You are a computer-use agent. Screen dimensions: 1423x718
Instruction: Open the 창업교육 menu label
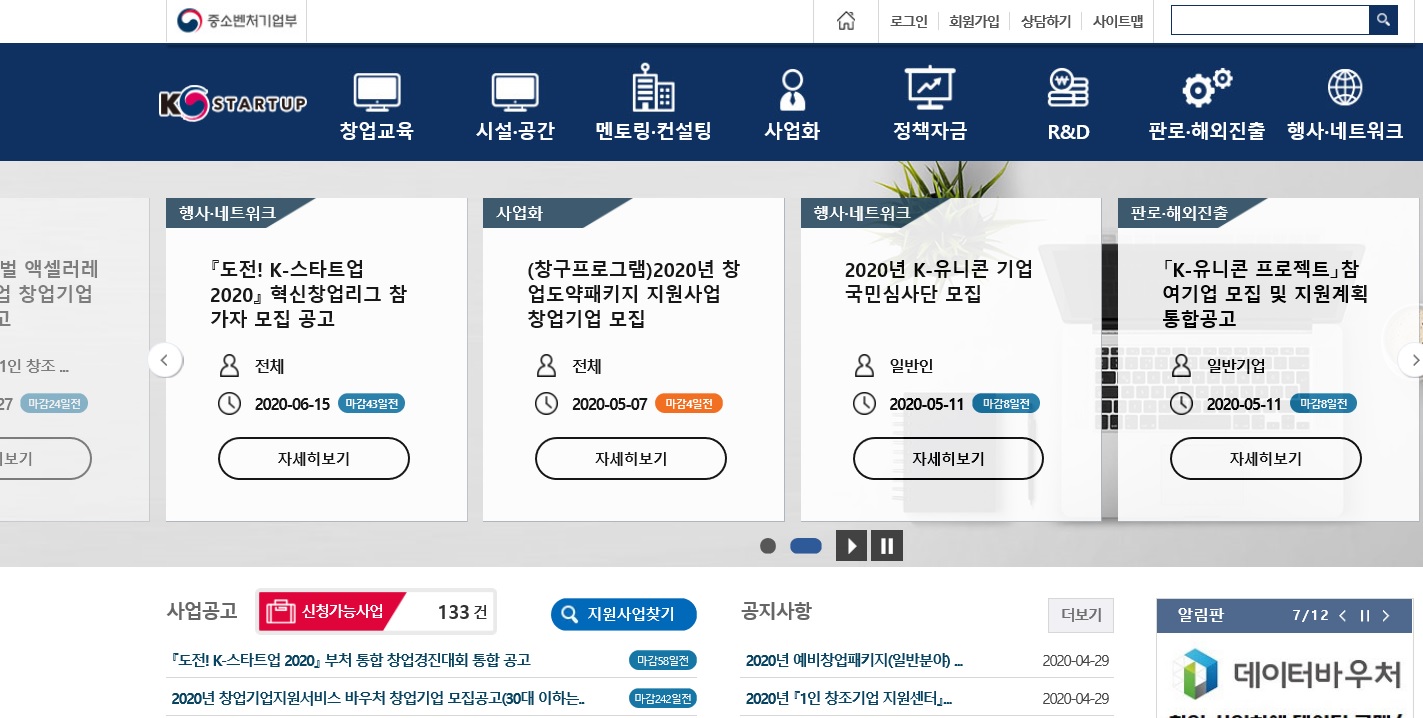377,131
